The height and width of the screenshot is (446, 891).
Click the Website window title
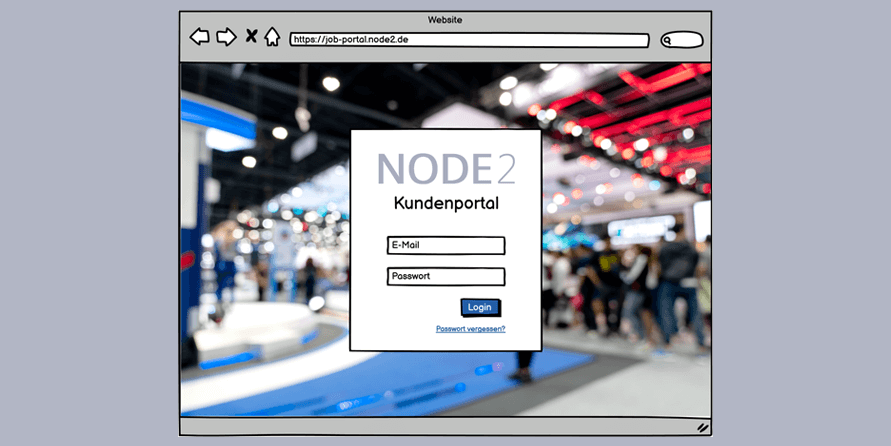tap(445, 20)
